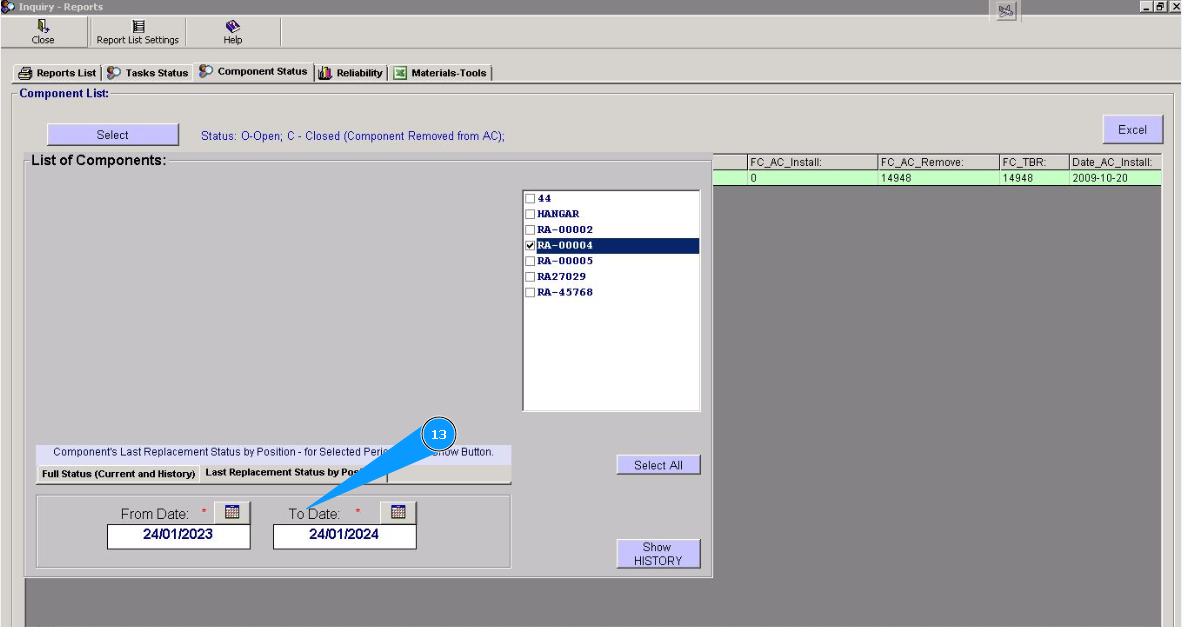The height and width of the screenshot is (629, 1182).
Task: Open the To Date calendar picker
Action: point(398,513)
